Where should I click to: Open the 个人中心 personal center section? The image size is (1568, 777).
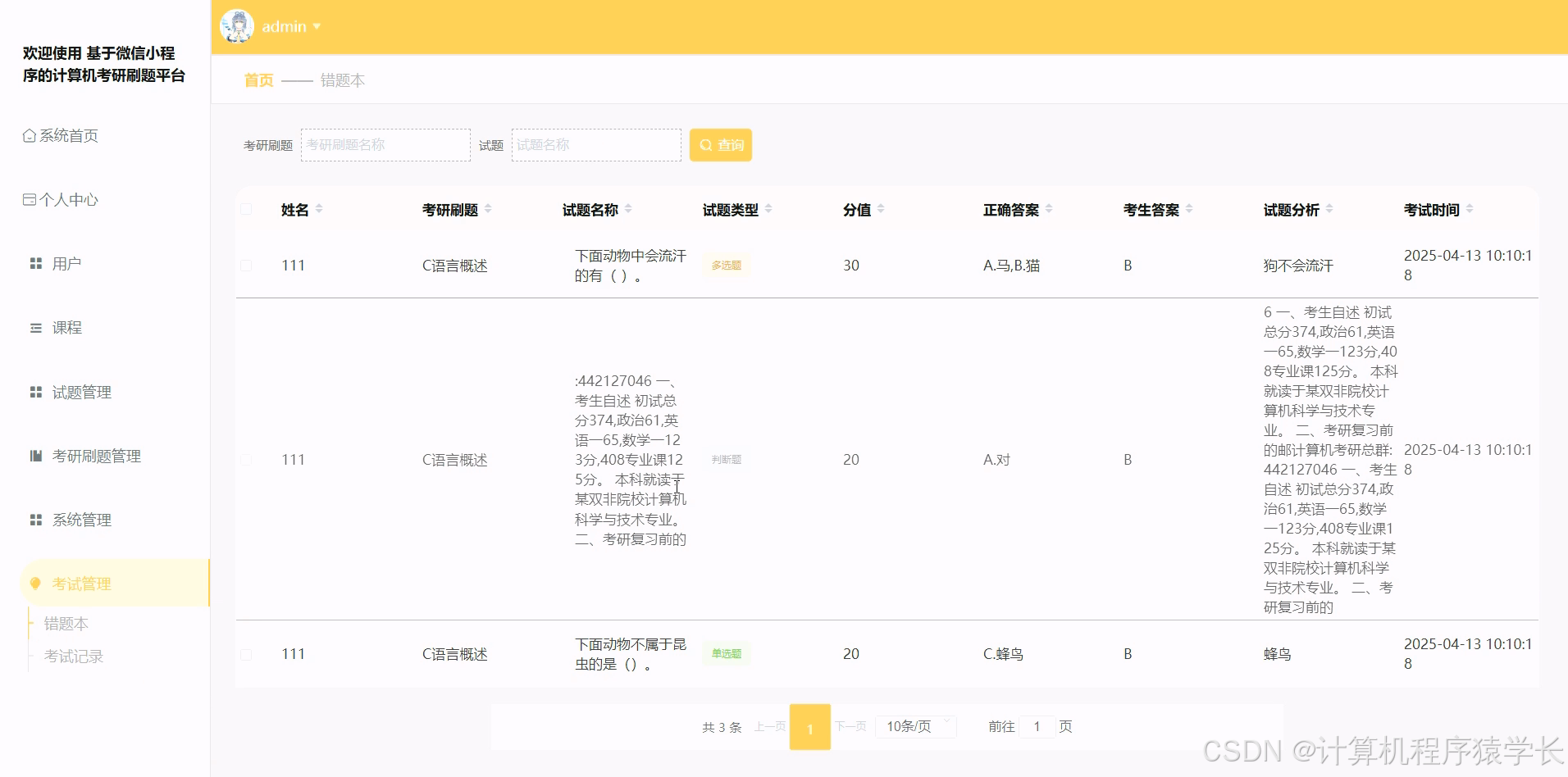click(29, 199)
